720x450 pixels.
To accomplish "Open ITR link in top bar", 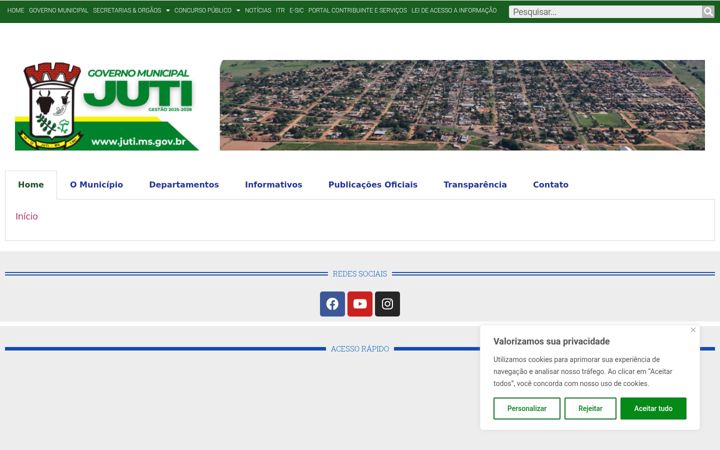I will click(x=280, y=10).
